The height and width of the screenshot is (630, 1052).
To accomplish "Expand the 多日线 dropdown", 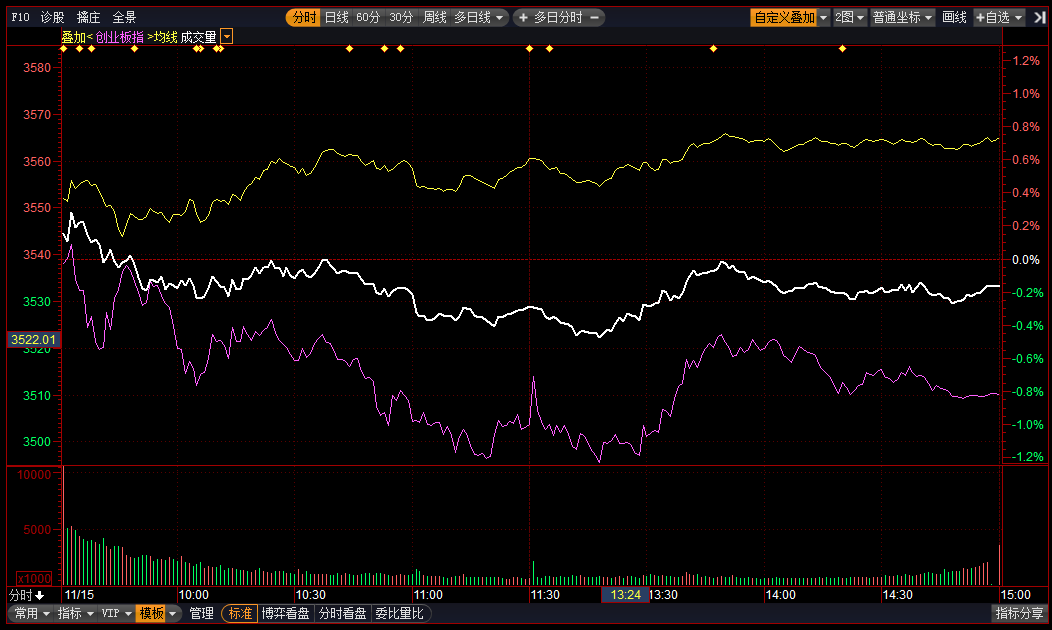I will tap(480, 17).
